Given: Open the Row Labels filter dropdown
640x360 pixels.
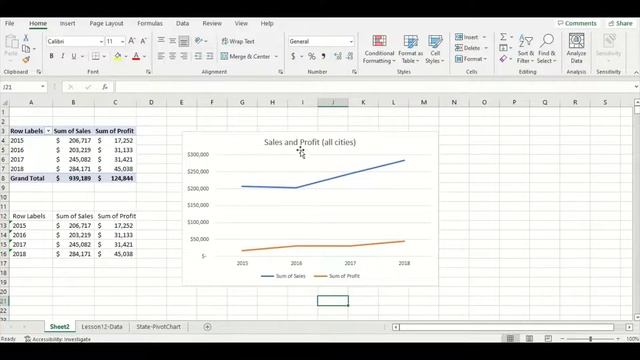Looking at the screenshot, I should click(x=48, y=131).
